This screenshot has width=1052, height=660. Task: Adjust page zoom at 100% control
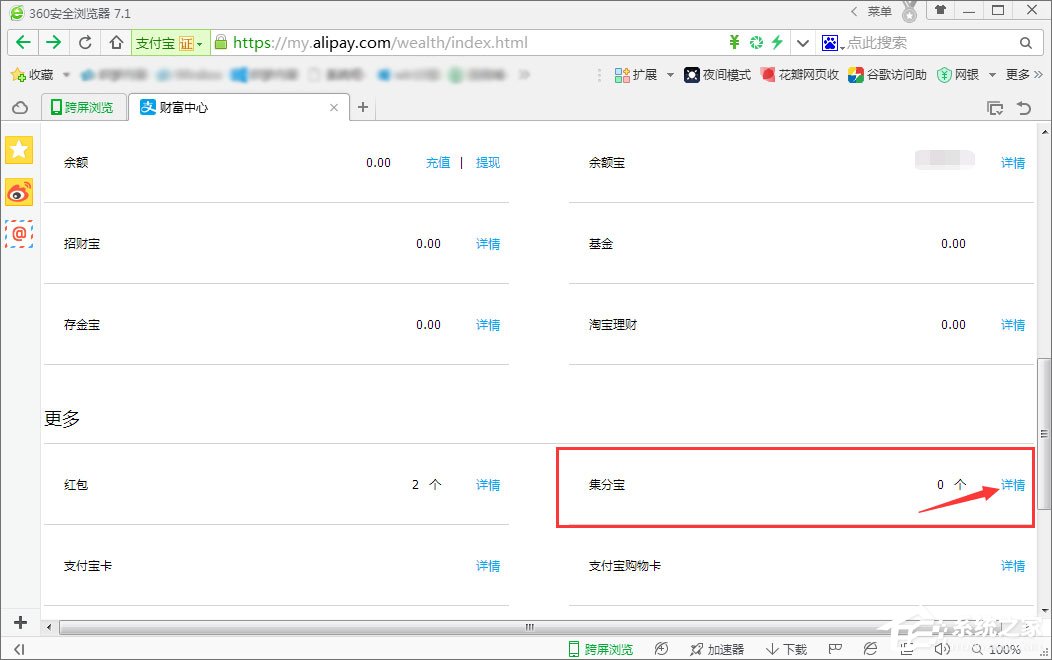tap(1004, 648)
